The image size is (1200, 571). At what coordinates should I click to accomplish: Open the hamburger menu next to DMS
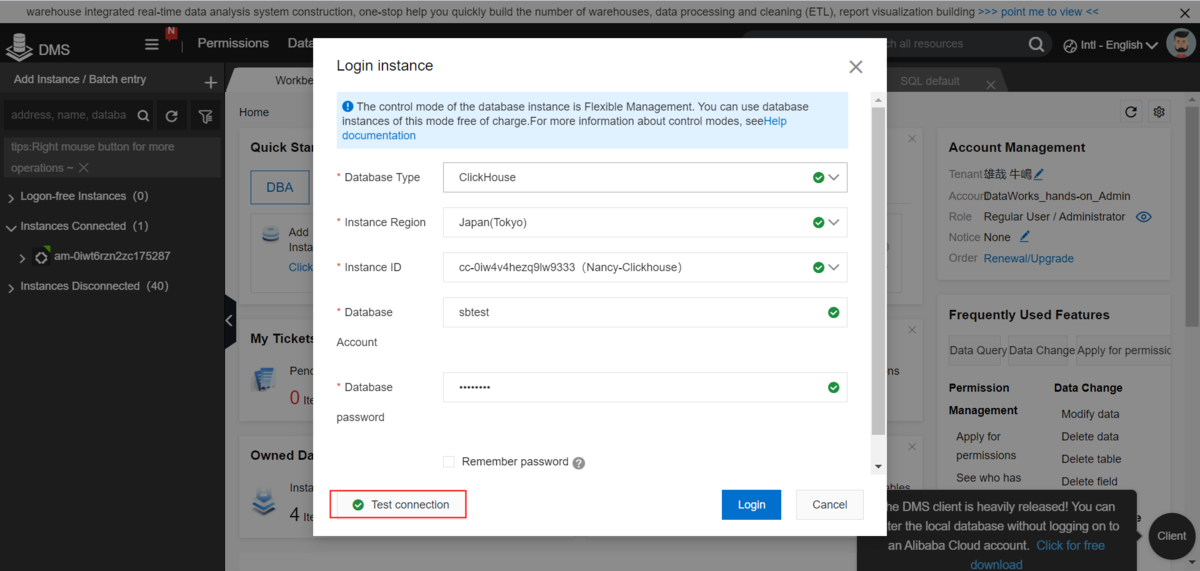click(152, 44)
